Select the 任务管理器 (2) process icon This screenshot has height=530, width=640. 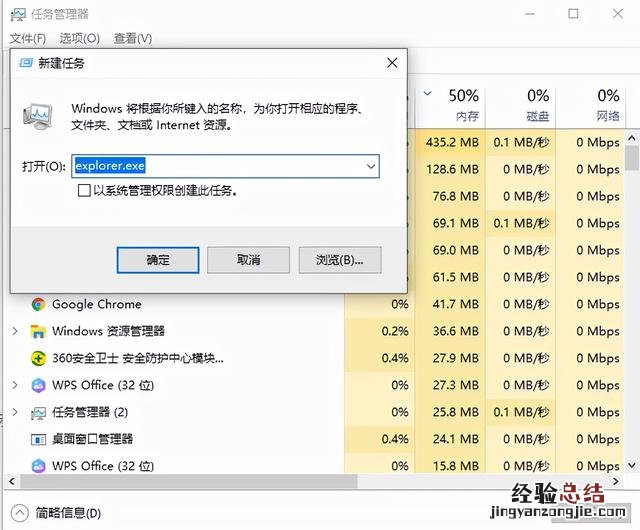coord(38,413)
